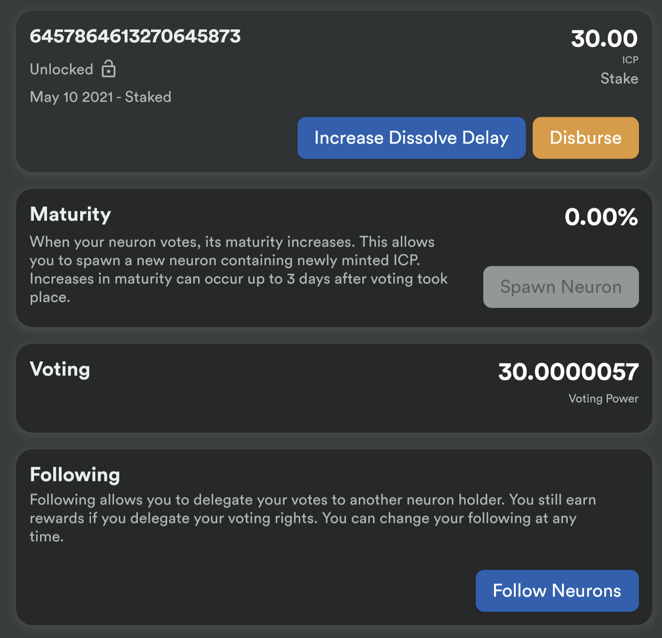662x638 pixels.
Task: Click the May 10 2021 Staked date
Action: [100, 97]
